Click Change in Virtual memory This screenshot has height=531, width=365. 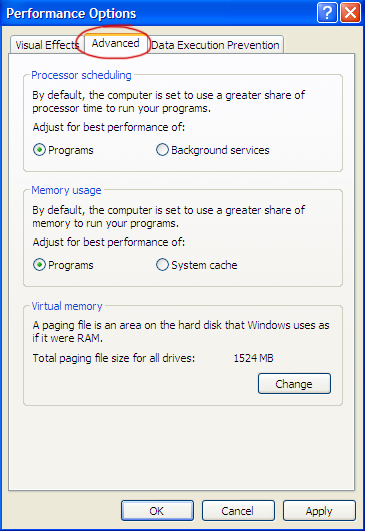pos(294,384)
